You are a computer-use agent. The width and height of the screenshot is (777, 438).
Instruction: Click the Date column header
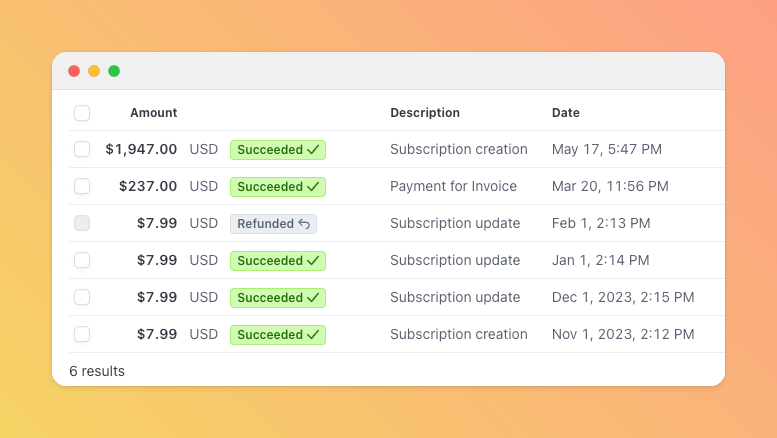point(566,113)
